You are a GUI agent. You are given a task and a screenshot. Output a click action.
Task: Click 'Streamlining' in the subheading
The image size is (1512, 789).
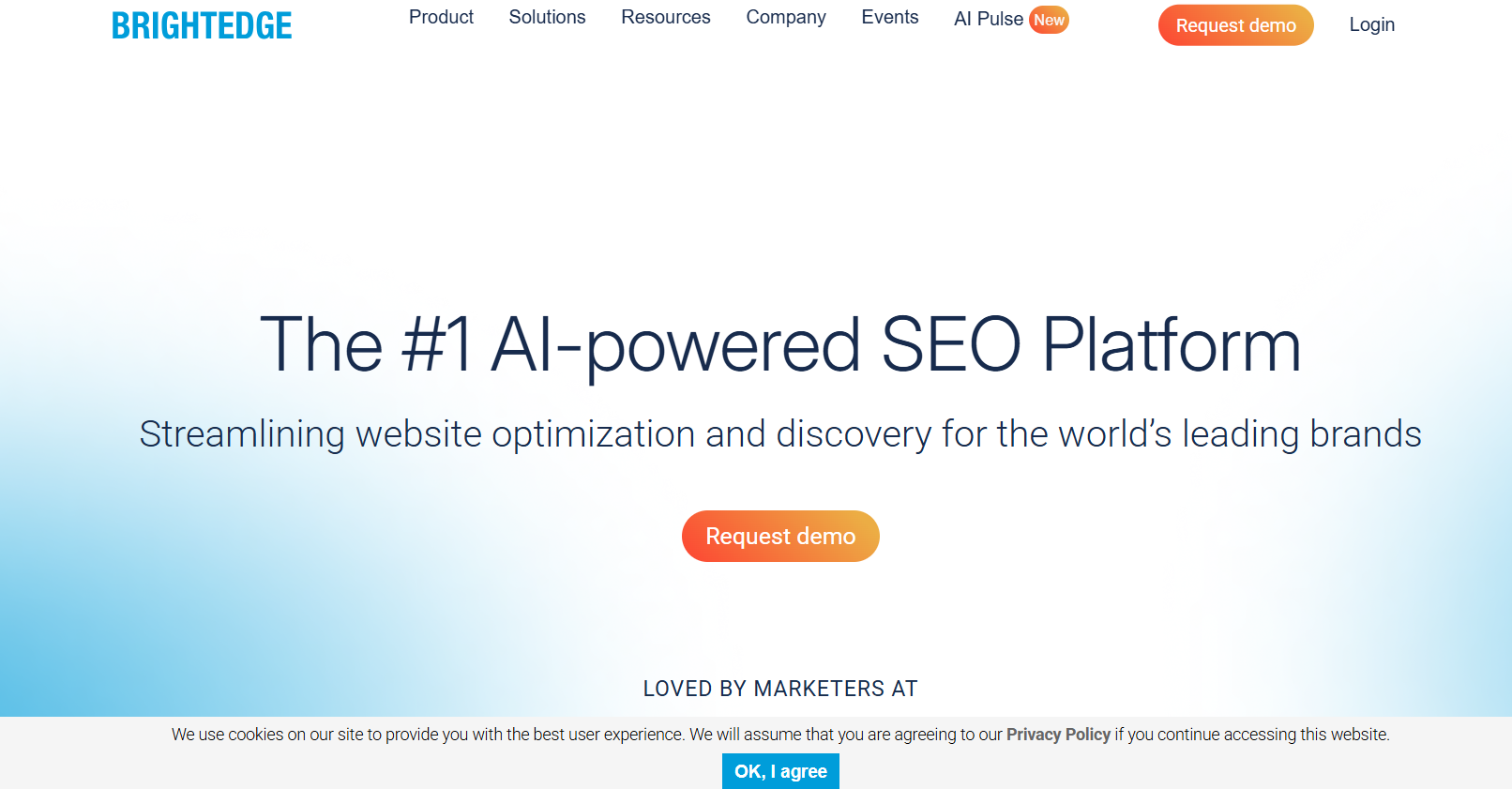point(242,434)
